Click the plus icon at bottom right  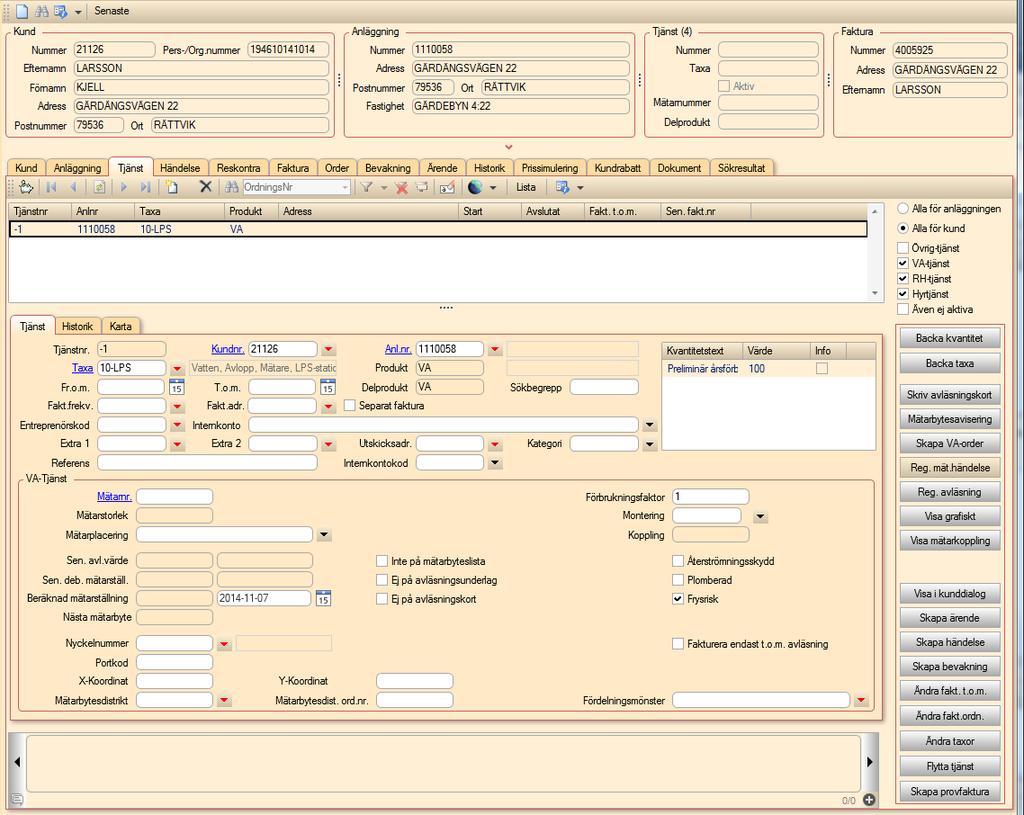click(869, 800)
